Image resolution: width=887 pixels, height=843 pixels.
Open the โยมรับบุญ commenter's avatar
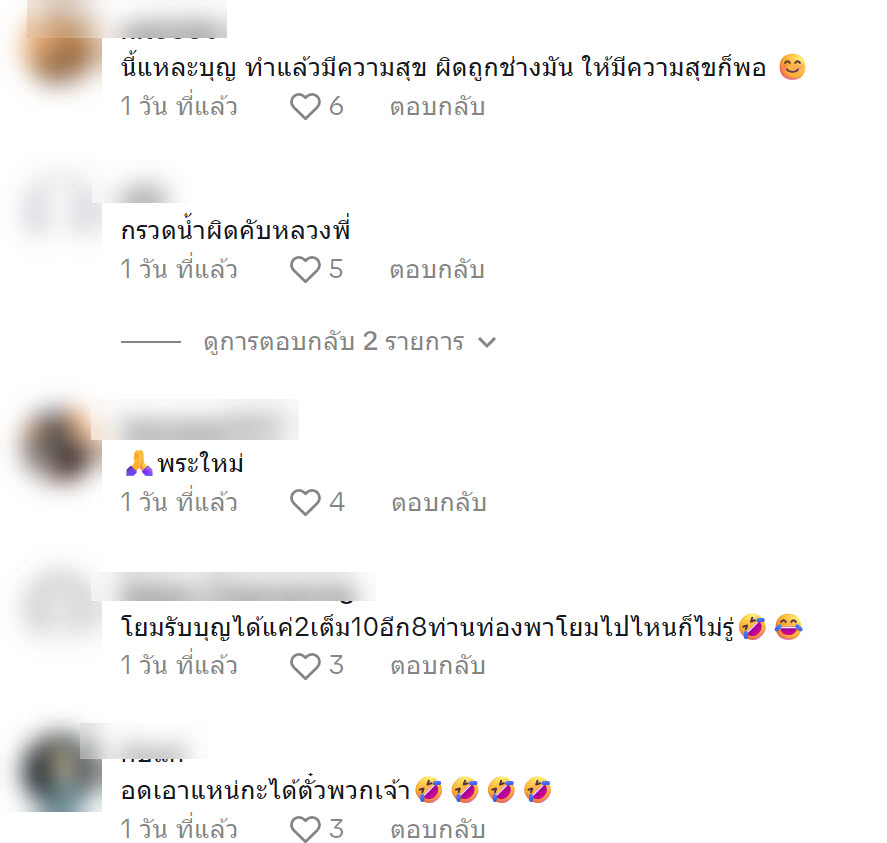click(x=60, y=610)
